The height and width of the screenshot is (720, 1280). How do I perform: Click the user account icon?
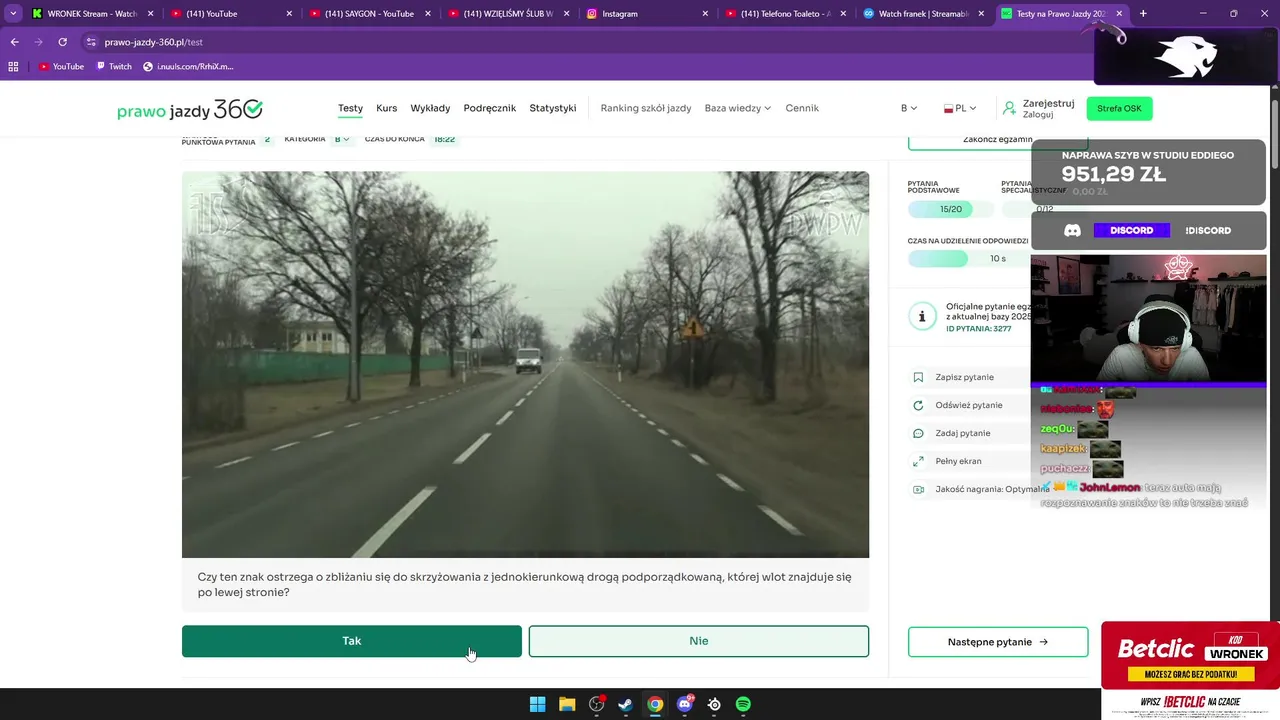pyautogui.click(x=1010, y=108)
